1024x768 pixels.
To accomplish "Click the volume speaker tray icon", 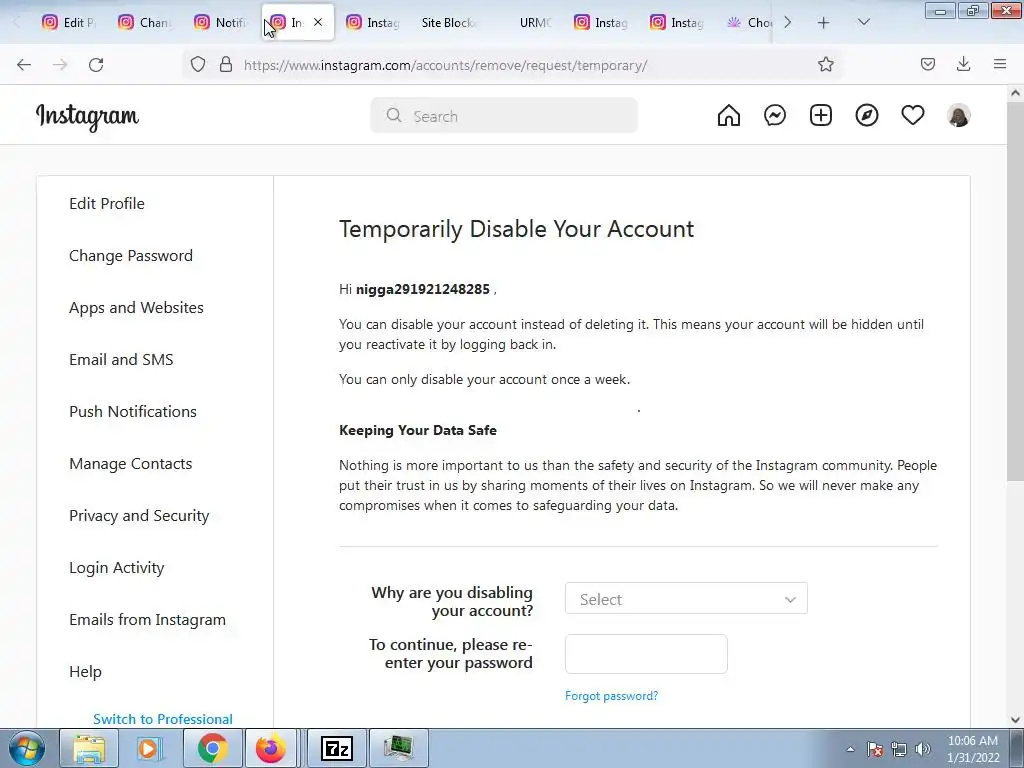I will point(923,749).
